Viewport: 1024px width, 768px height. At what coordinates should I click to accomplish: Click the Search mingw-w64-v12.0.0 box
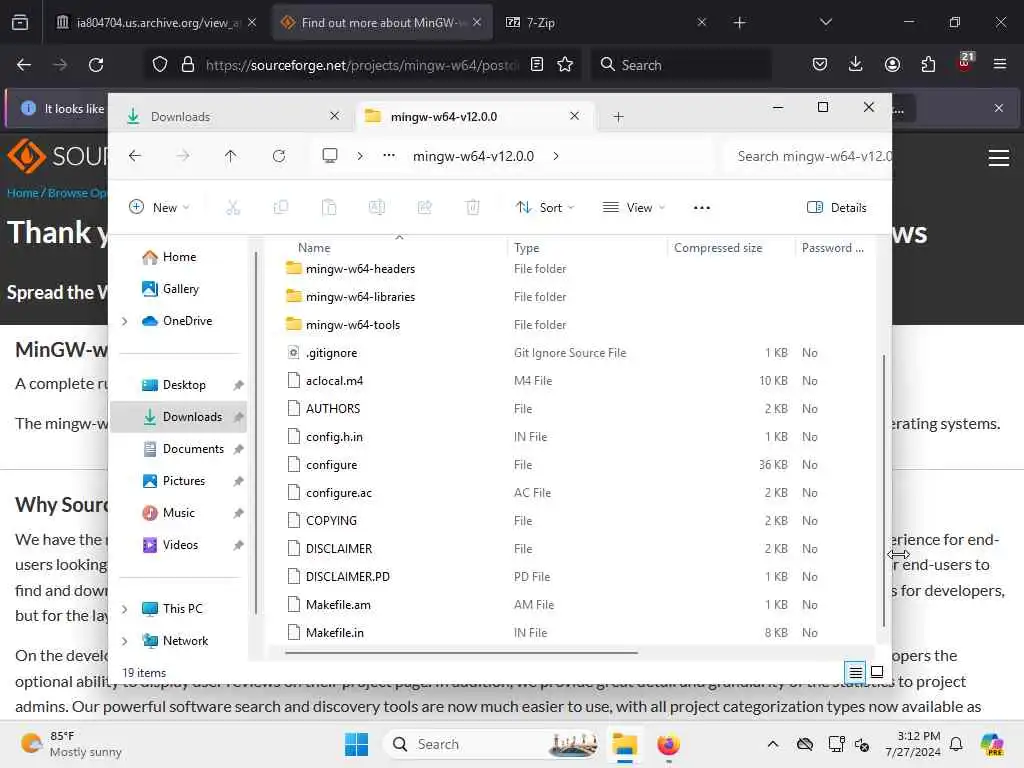click(x=808, y=156)
